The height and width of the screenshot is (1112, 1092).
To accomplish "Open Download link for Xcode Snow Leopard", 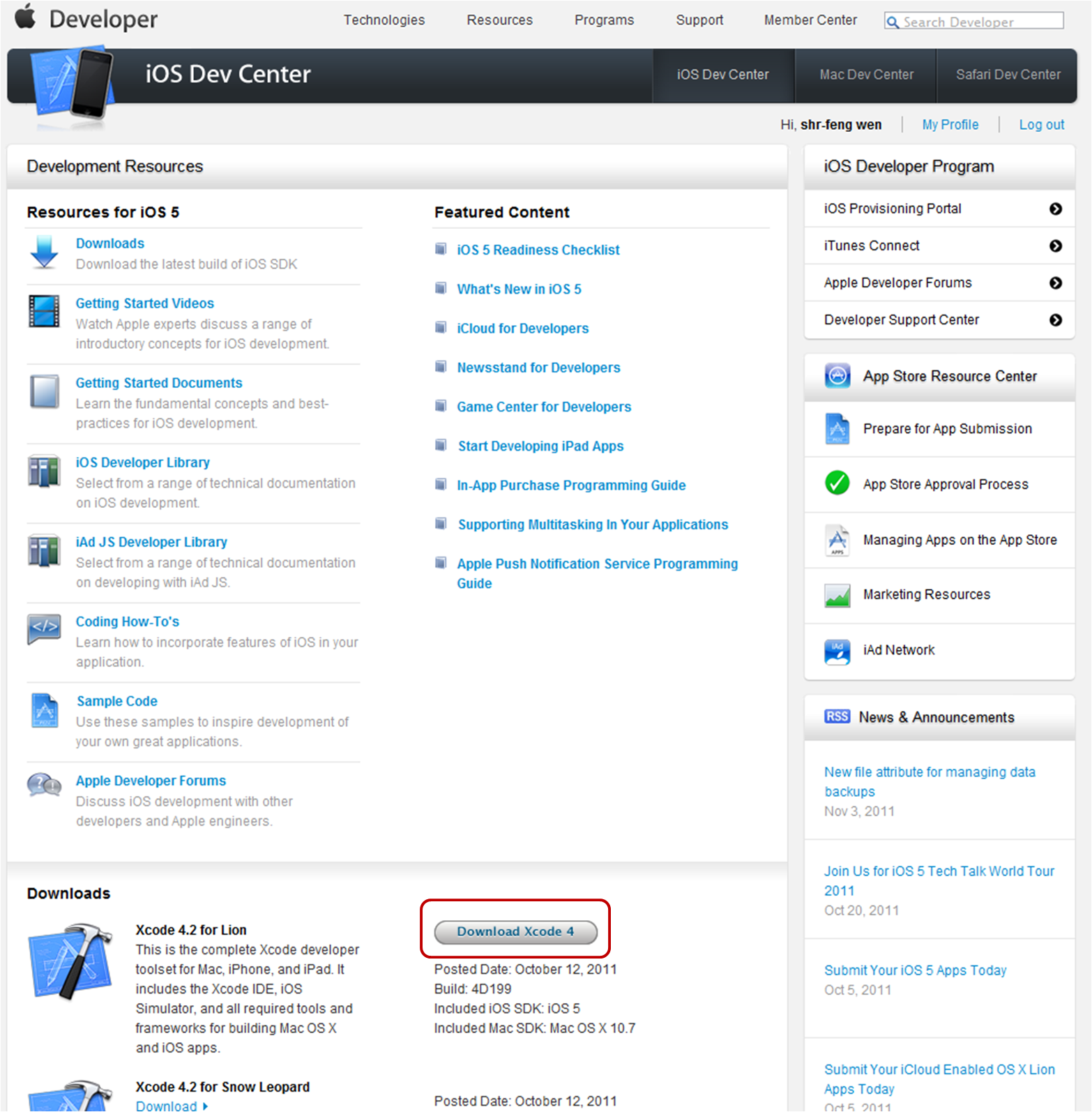I will (172, 1106).
